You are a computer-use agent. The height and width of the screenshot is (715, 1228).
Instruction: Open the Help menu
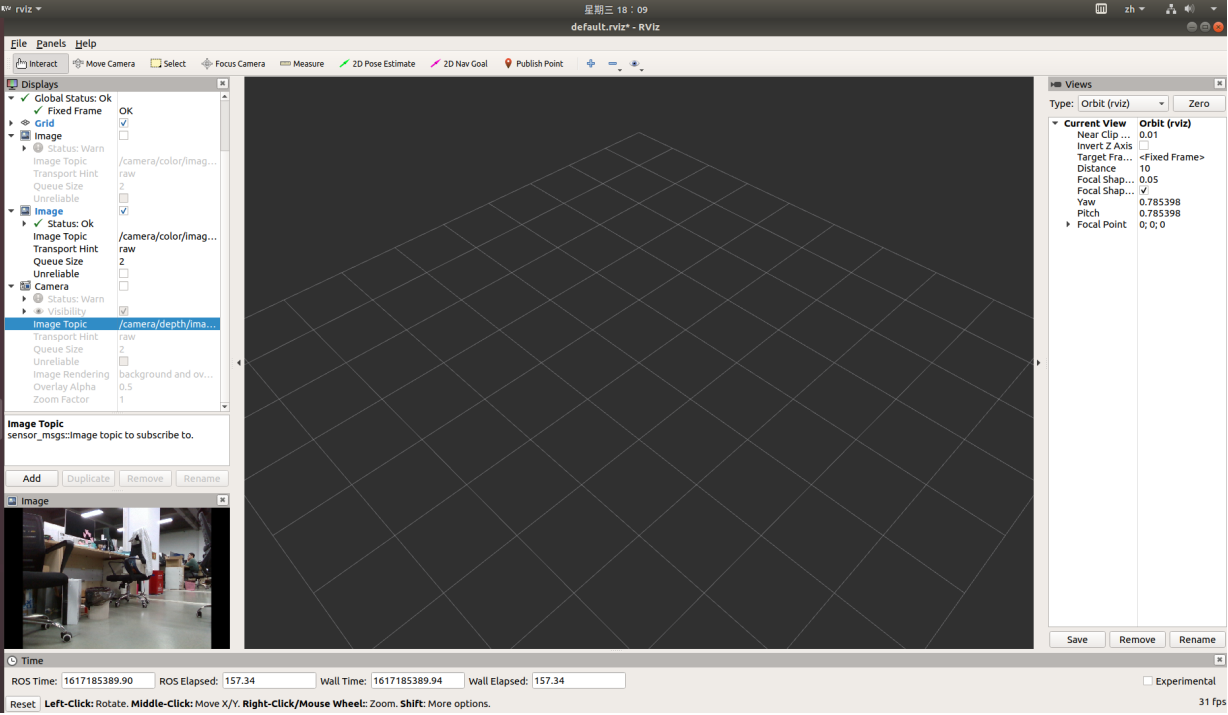click(86, 44)
